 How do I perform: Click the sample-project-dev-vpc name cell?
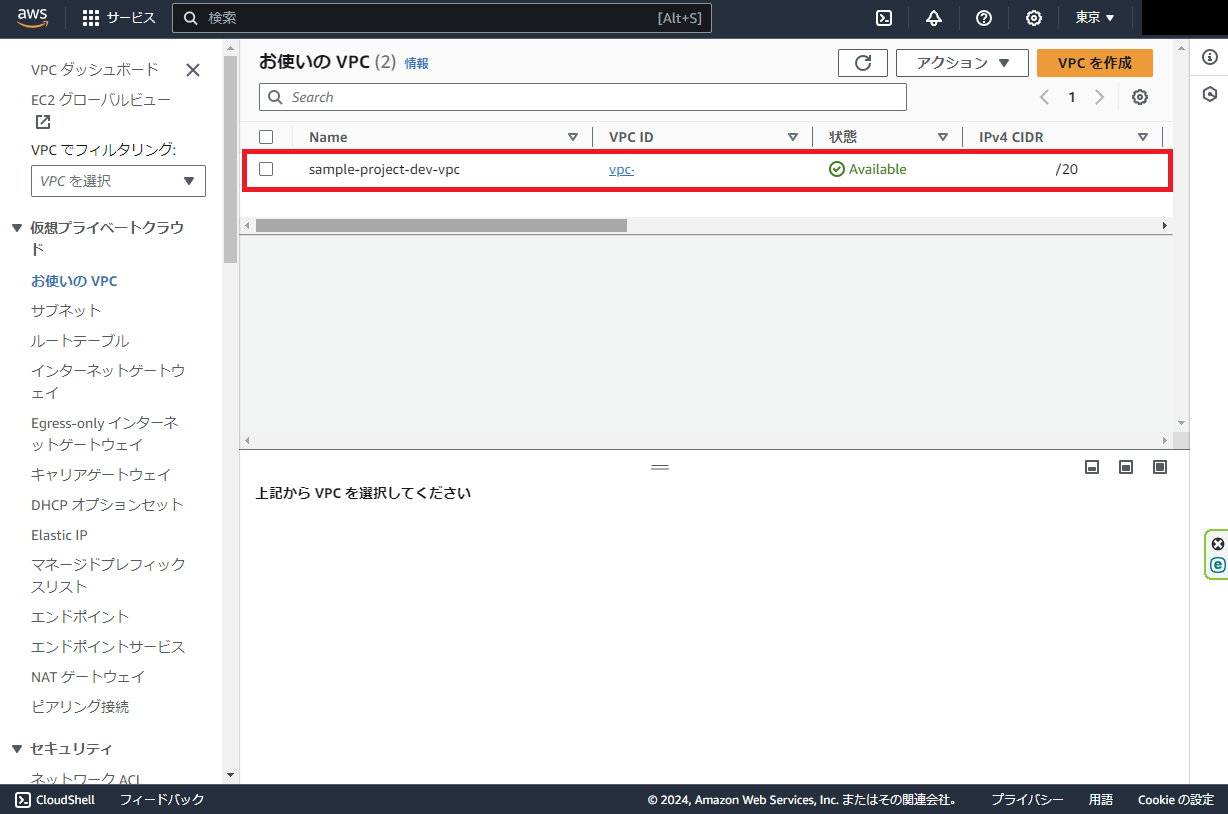tap(384, 169)
